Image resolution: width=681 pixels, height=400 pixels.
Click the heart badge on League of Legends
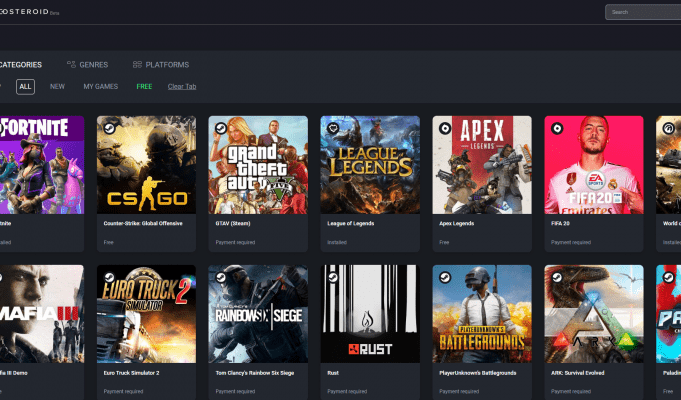click(x=333, y=129)
